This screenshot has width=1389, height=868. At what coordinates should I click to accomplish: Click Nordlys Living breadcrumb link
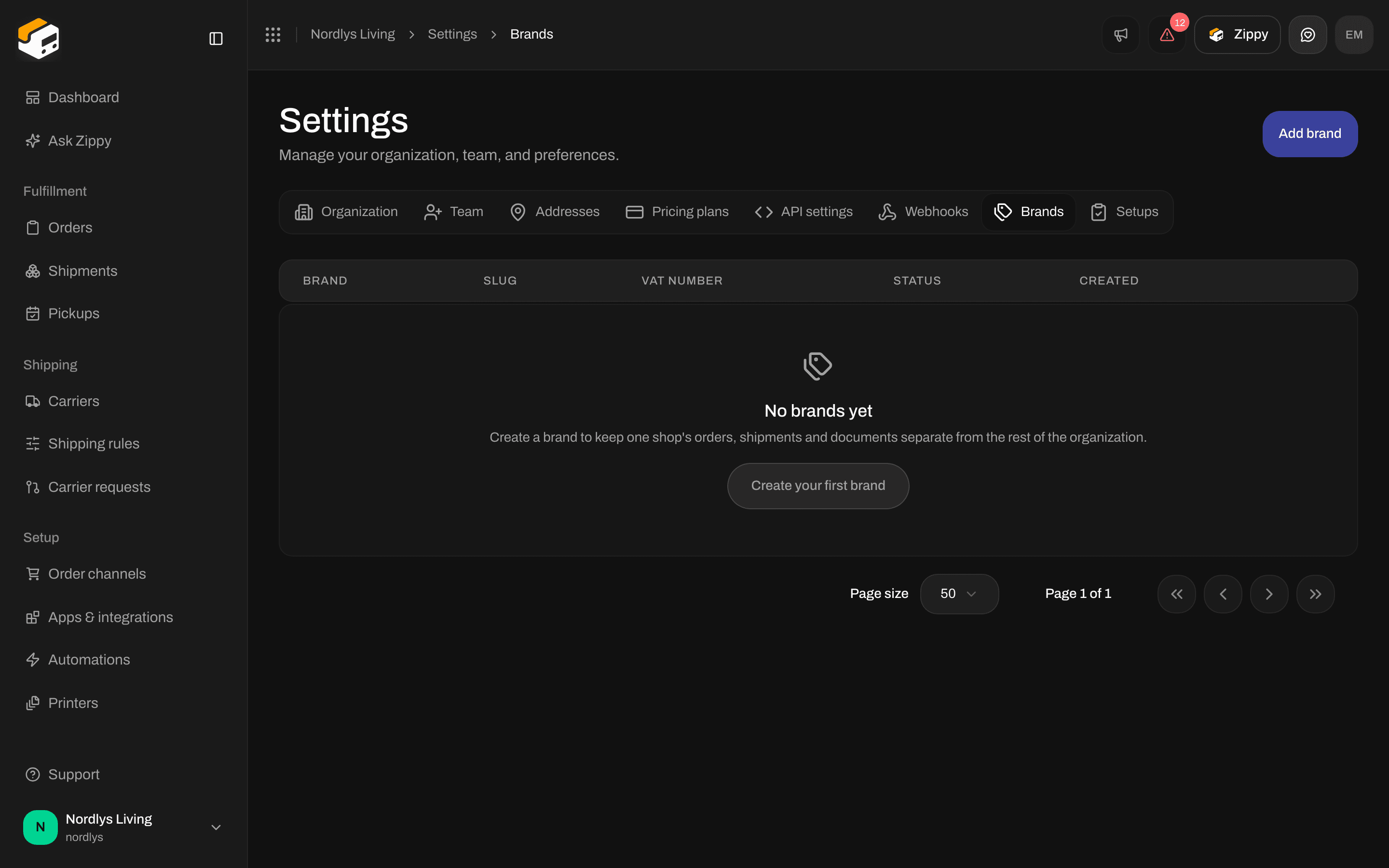353,34
